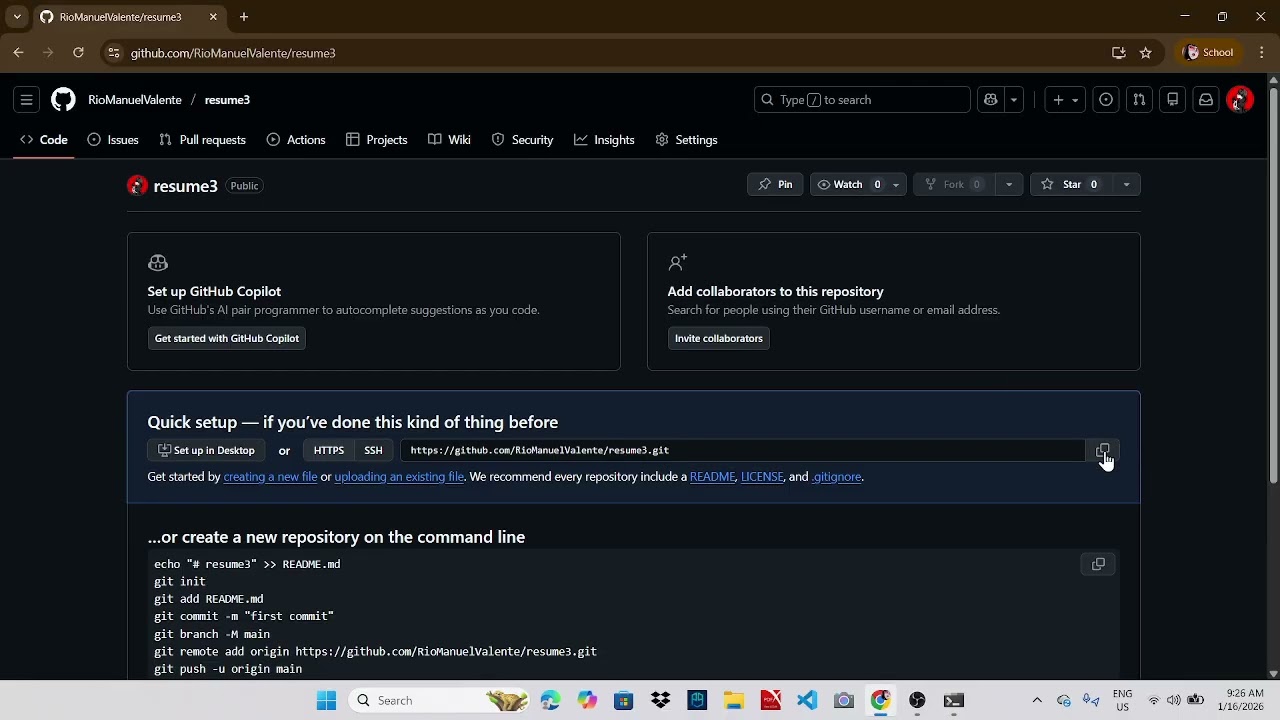Open the repository Settings tab
This screenshot has width=1280, height=720.
pyautogui.click(x=687, y=140)
